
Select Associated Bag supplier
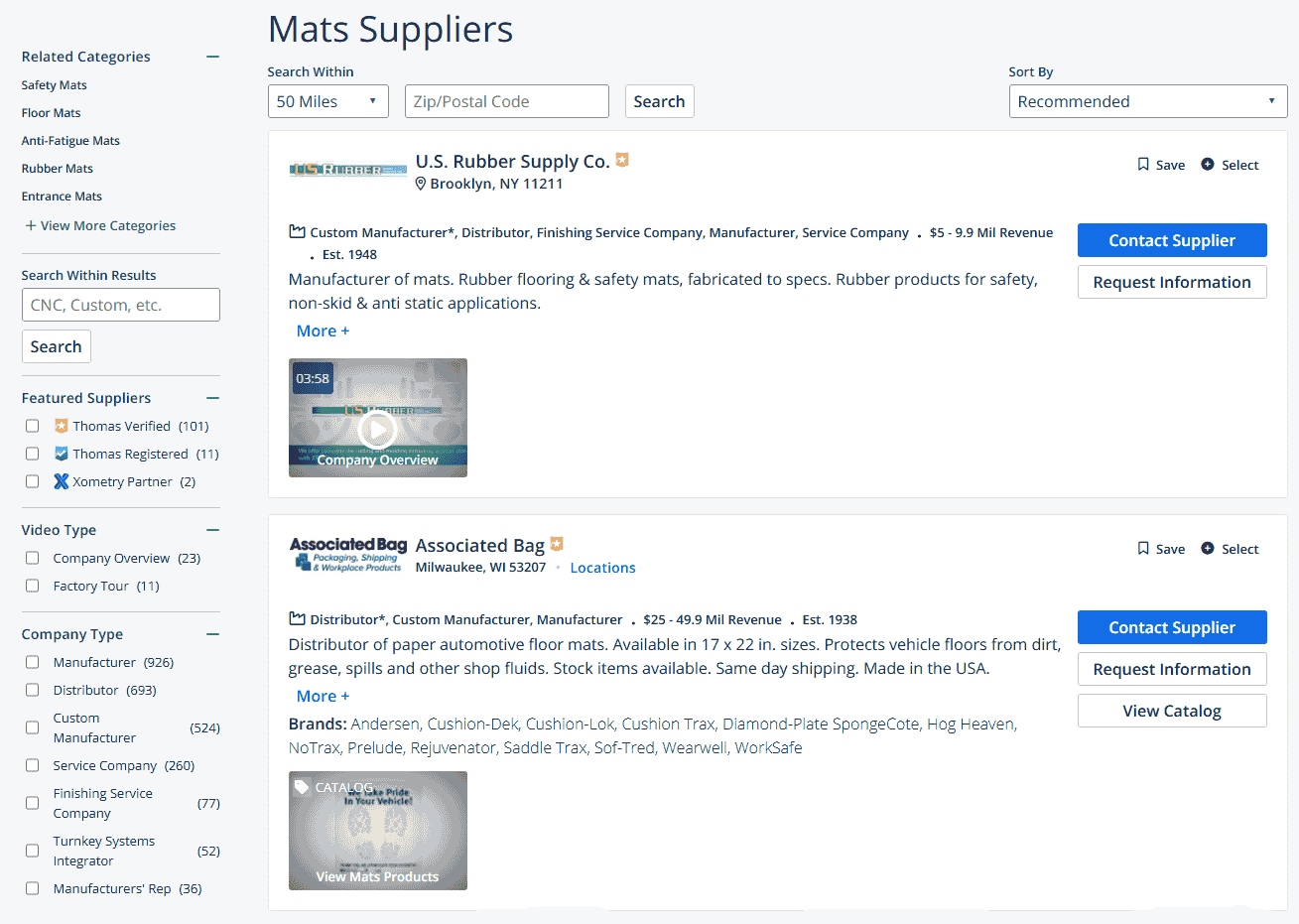click(x=1230, y=549)
